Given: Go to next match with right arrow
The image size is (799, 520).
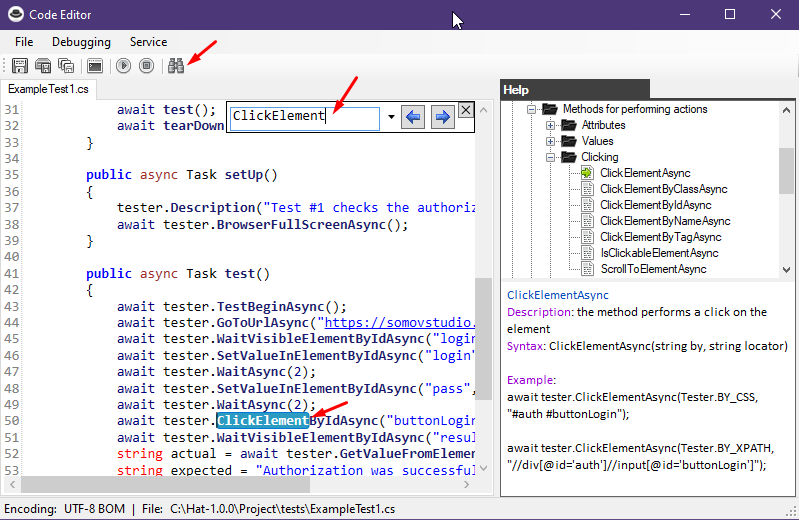Looking at the screenshot, I should click(442, 117).
